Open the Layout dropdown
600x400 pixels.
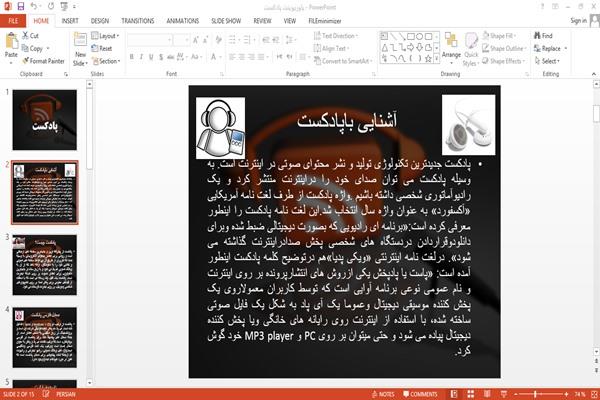[x=105, y=36]
